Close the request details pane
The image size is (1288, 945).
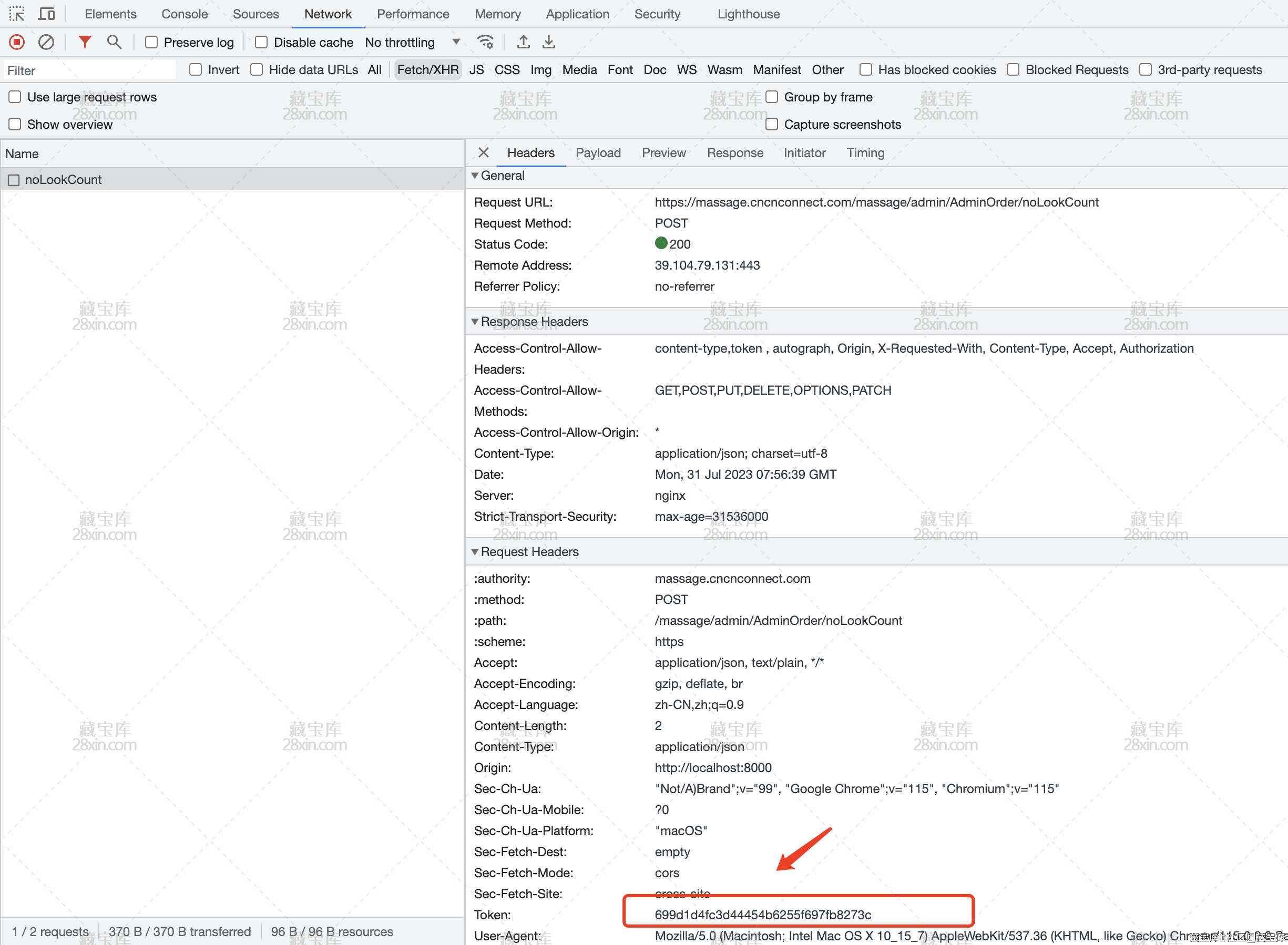pos(484,152)
